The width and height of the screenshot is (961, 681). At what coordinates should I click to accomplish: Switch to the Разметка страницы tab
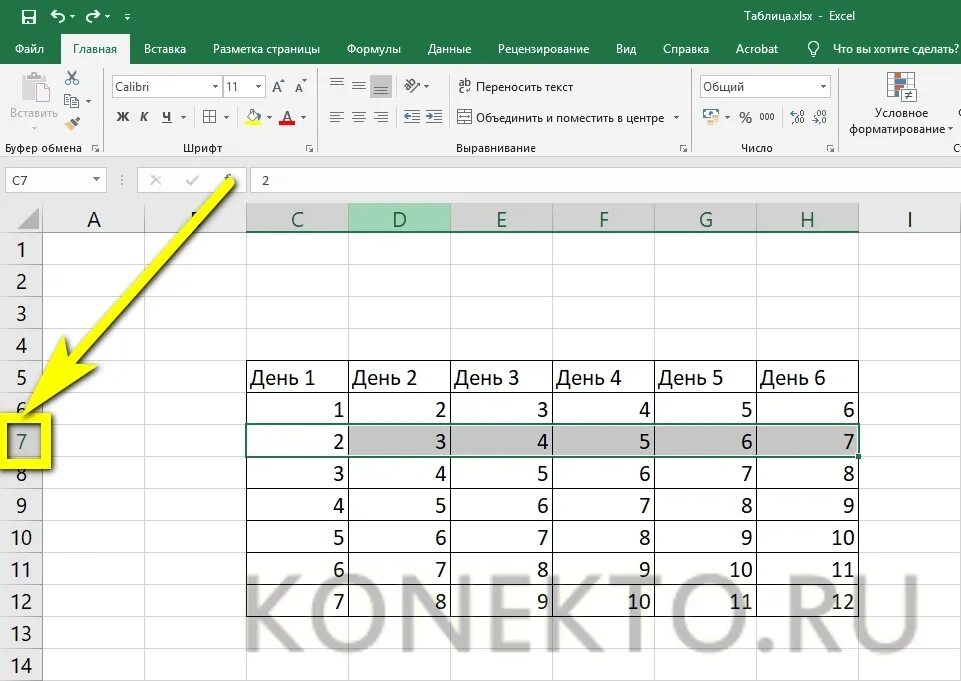point(266,49)
